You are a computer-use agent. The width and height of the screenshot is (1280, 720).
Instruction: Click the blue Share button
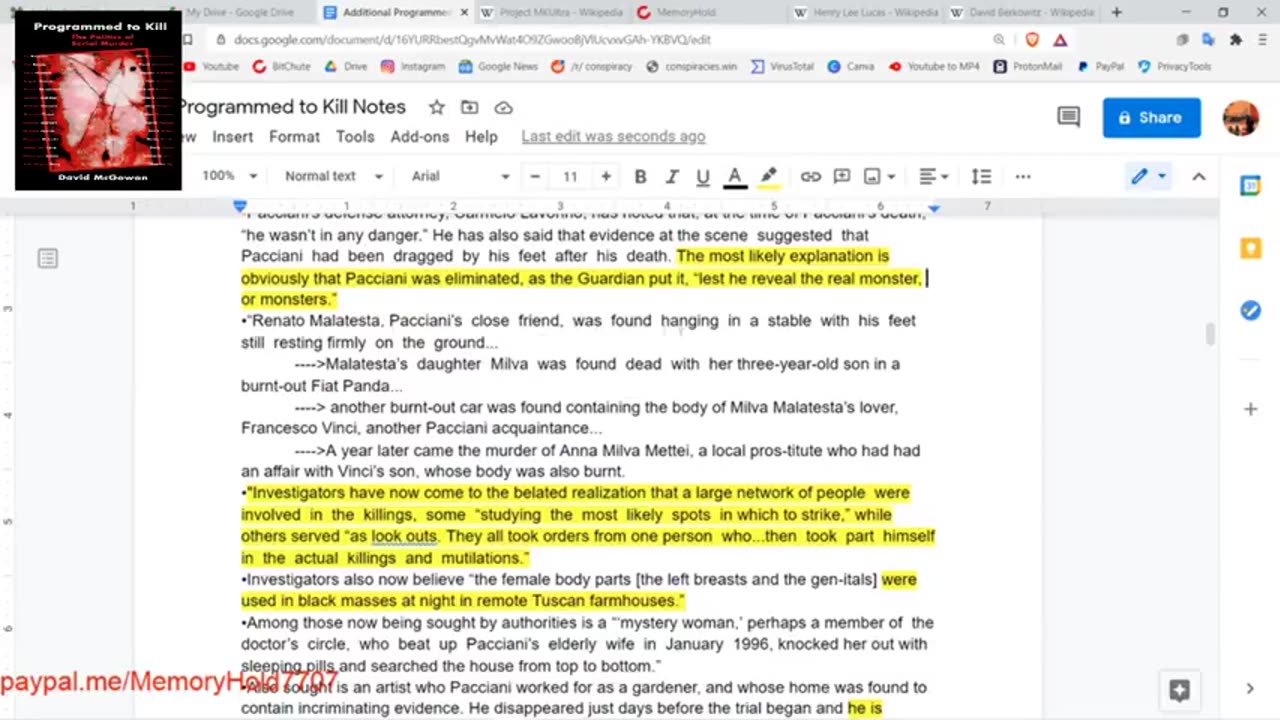tap(1151, 117)
